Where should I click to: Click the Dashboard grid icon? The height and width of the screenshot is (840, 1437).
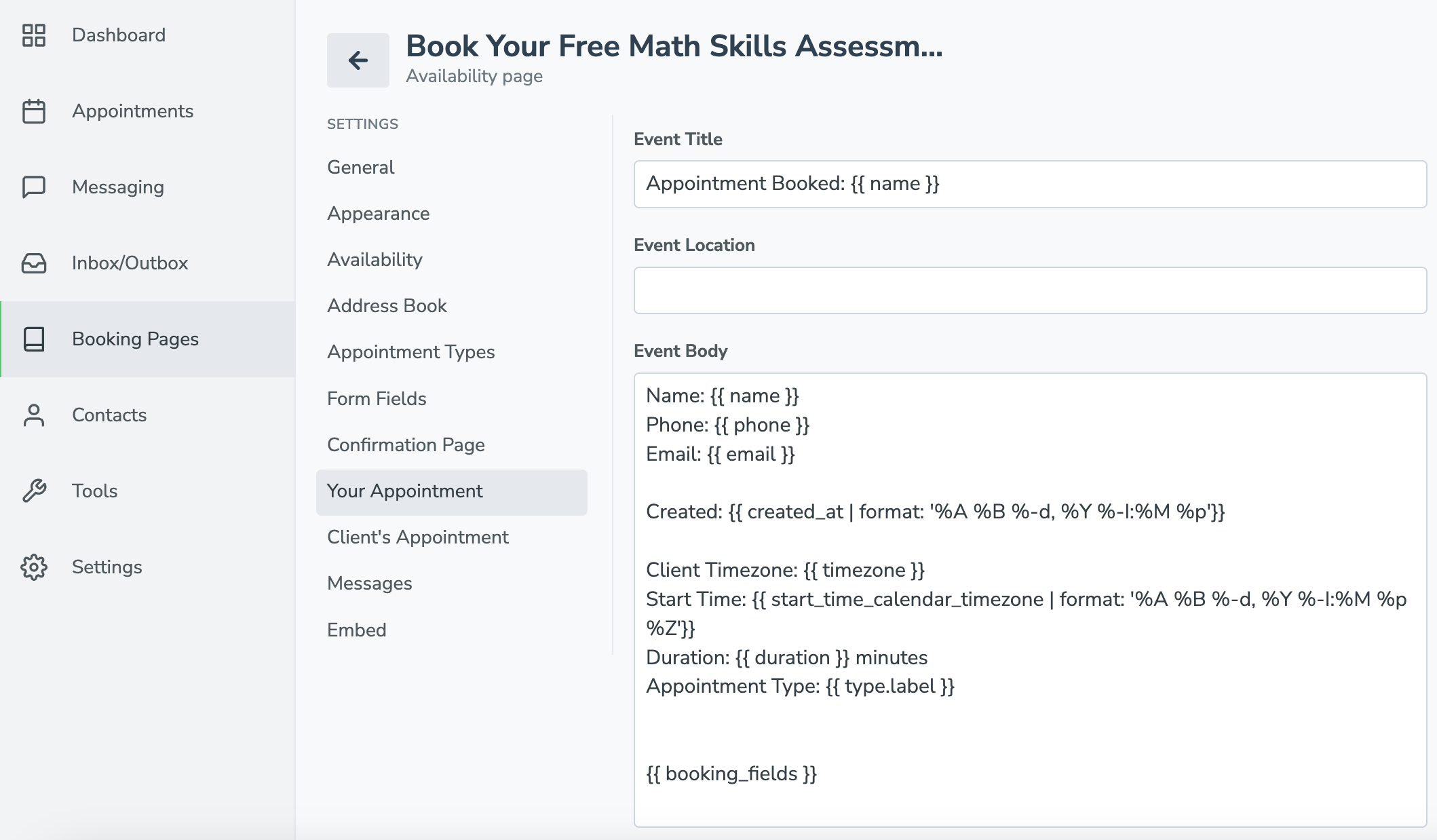coord(34,35)
